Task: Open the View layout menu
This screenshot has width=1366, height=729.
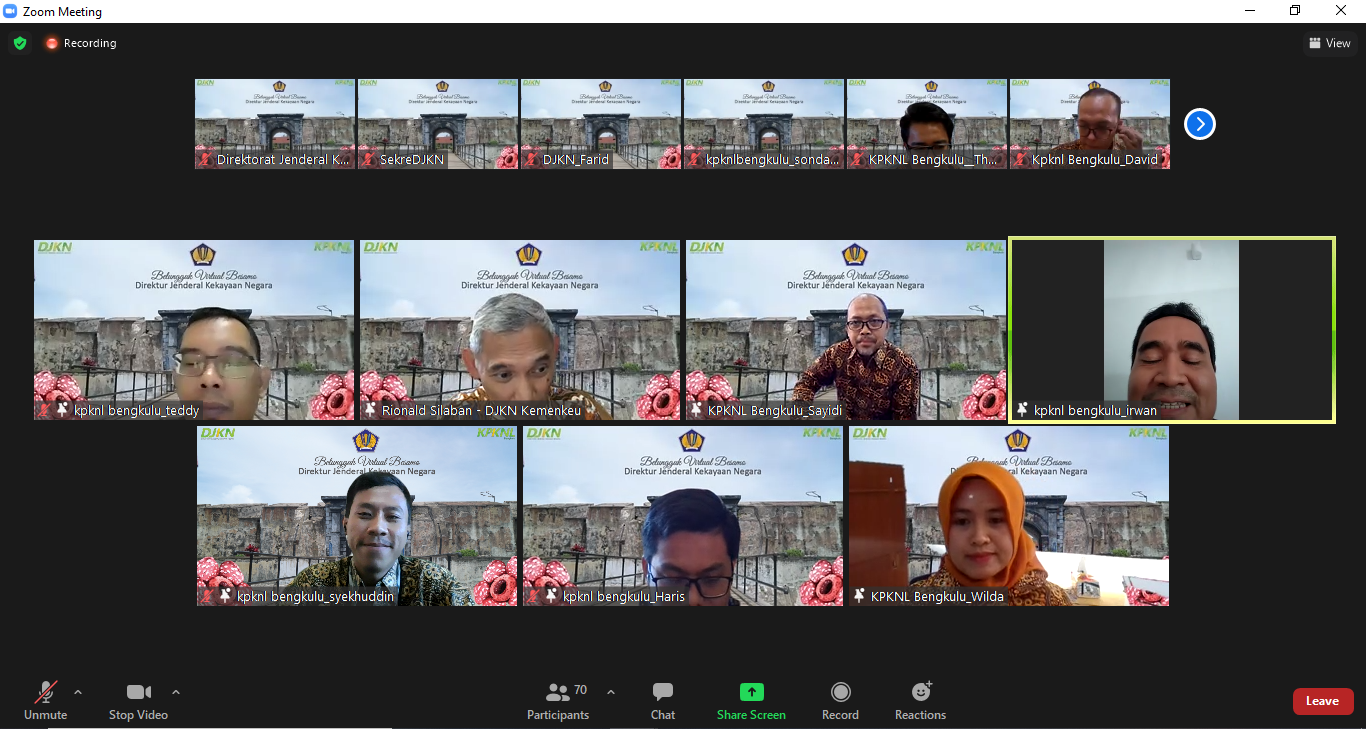Action: click(1330, 43)
